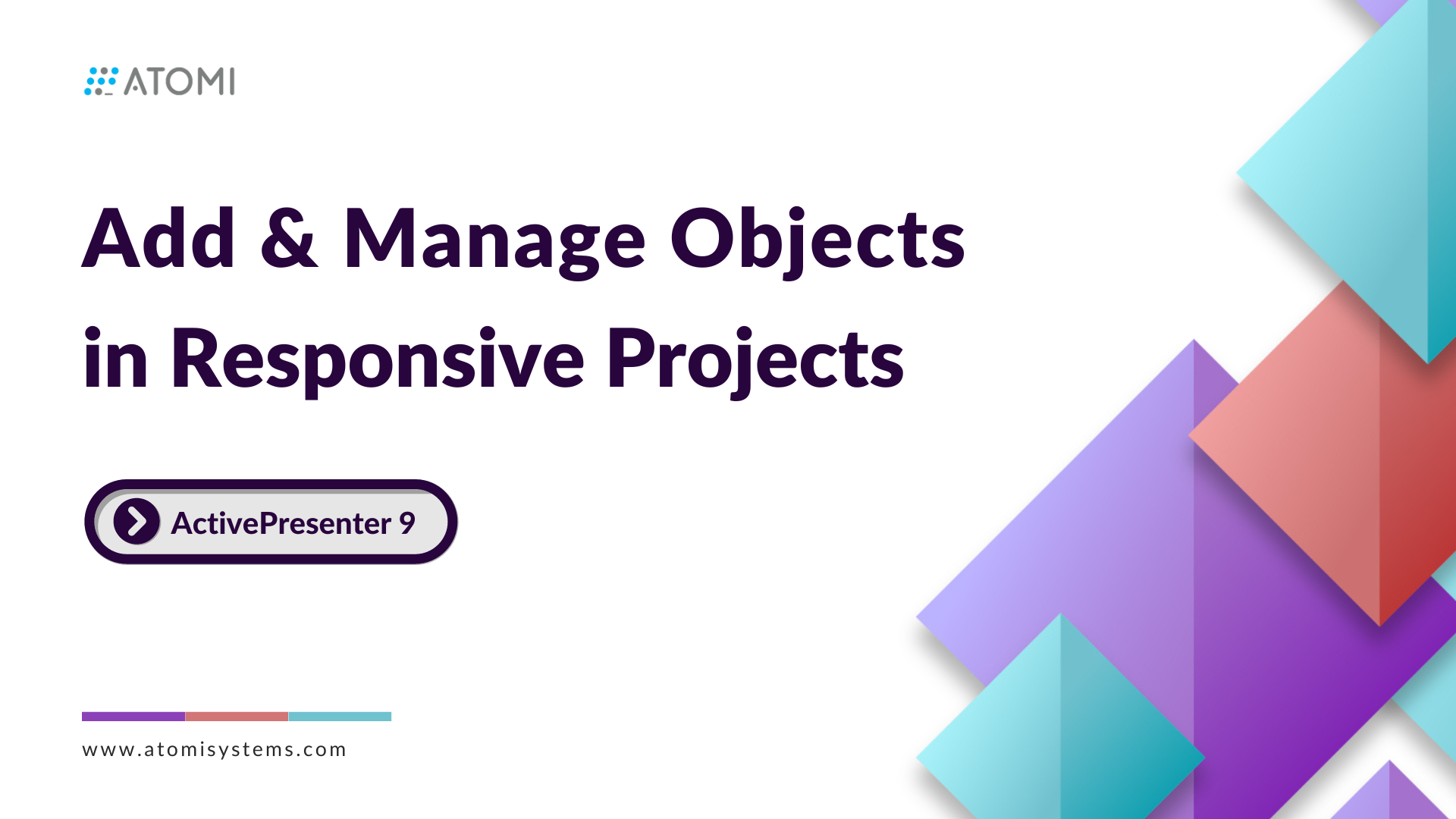Image resolution: width=1456 pixels, height=819 pixels.
Task: Click the ActivePresenter 9 button
Action: 270,523
